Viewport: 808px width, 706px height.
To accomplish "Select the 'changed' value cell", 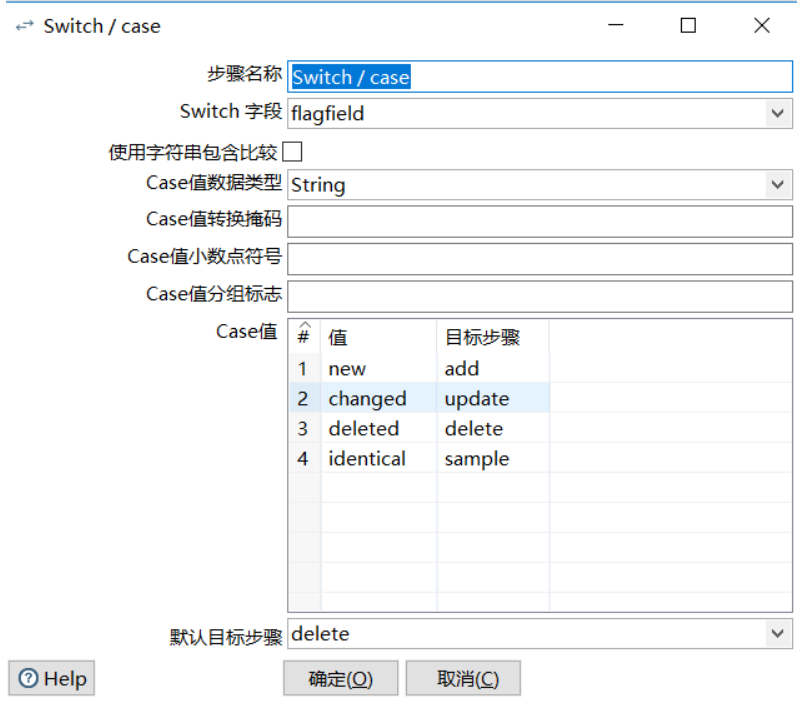I will tap(378, 398).
